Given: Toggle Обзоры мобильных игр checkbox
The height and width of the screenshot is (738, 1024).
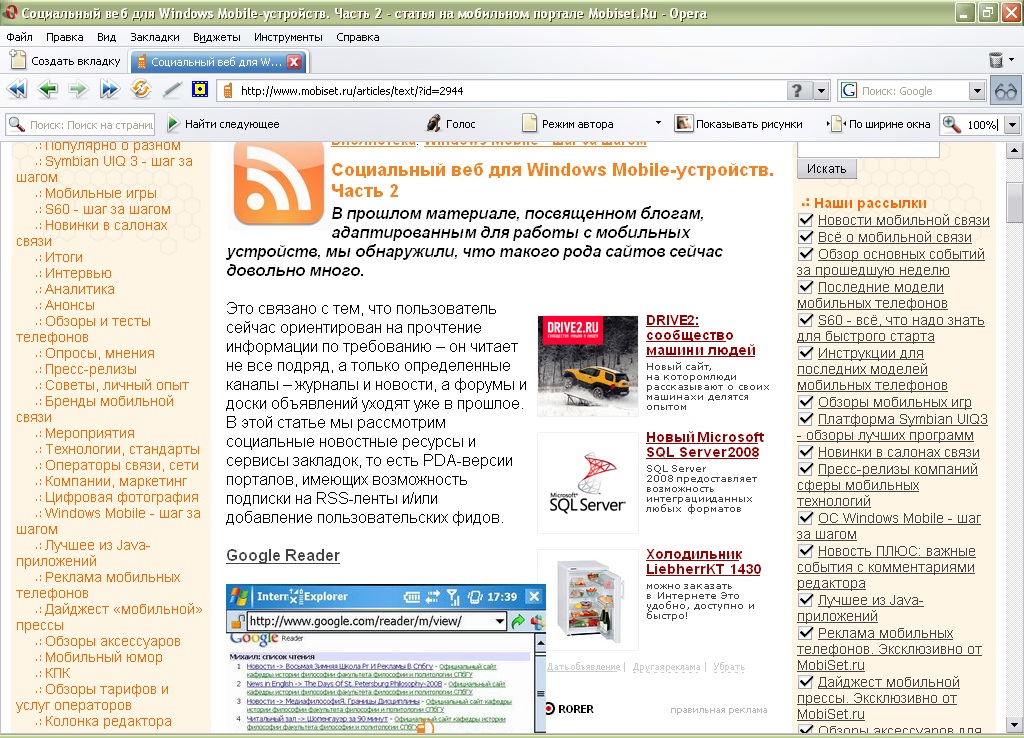Looking at the screenshot, I should [806, 402].
